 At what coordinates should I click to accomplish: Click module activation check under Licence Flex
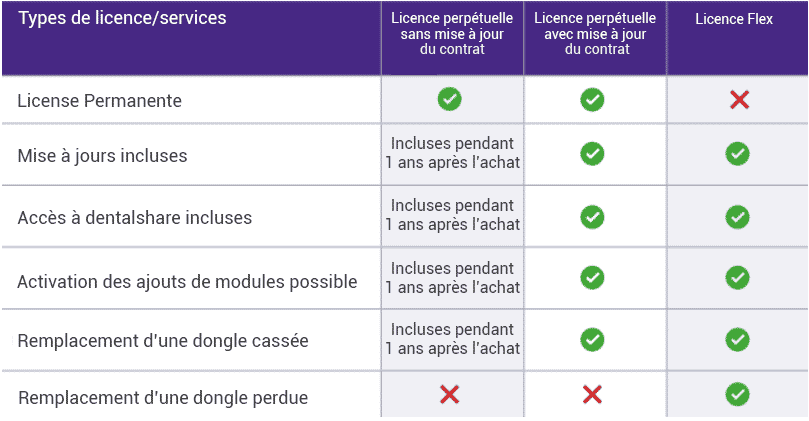737,278
